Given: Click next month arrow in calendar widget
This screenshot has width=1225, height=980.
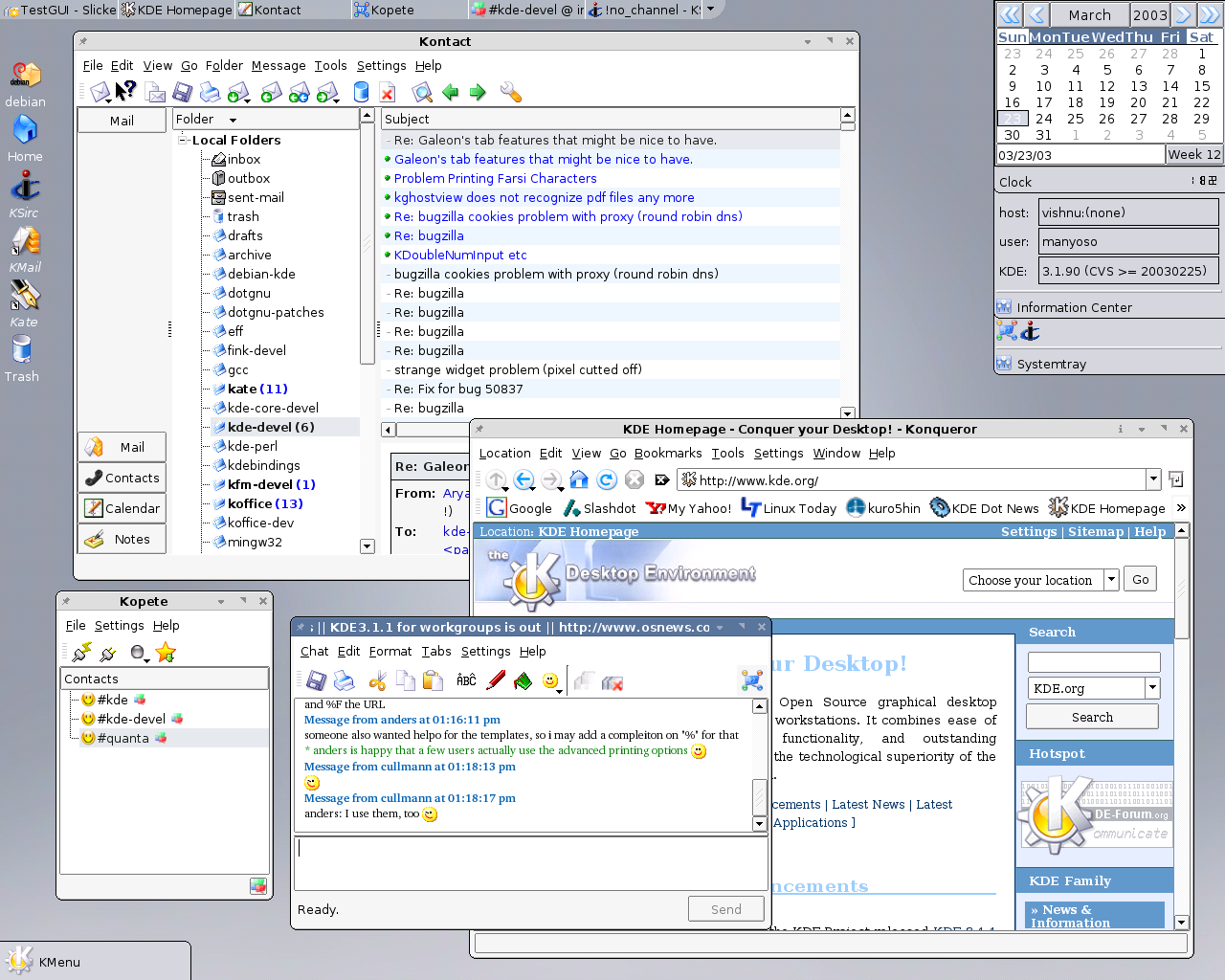Looking at the screenshot, I should point(1183,14).
